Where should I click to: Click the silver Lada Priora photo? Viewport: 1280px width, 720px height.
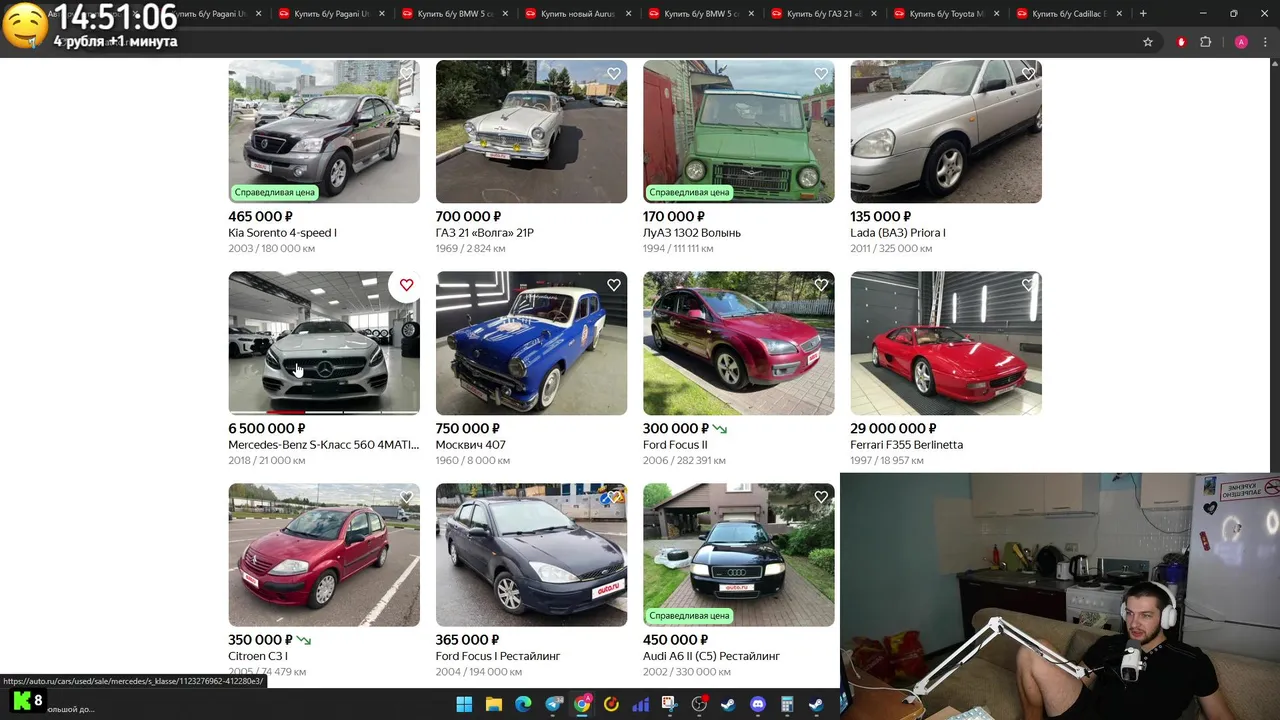coord(946,132)
